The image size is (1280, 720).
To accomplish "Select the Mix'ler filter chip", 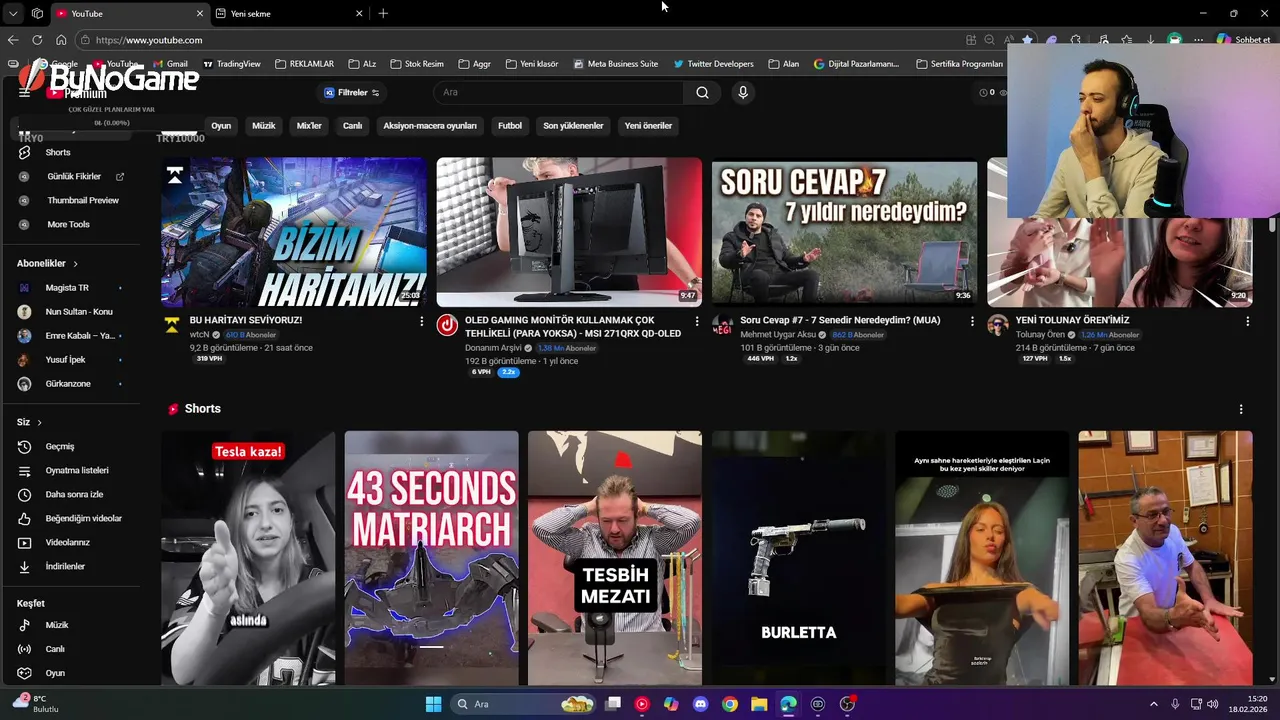I will 309,126.
